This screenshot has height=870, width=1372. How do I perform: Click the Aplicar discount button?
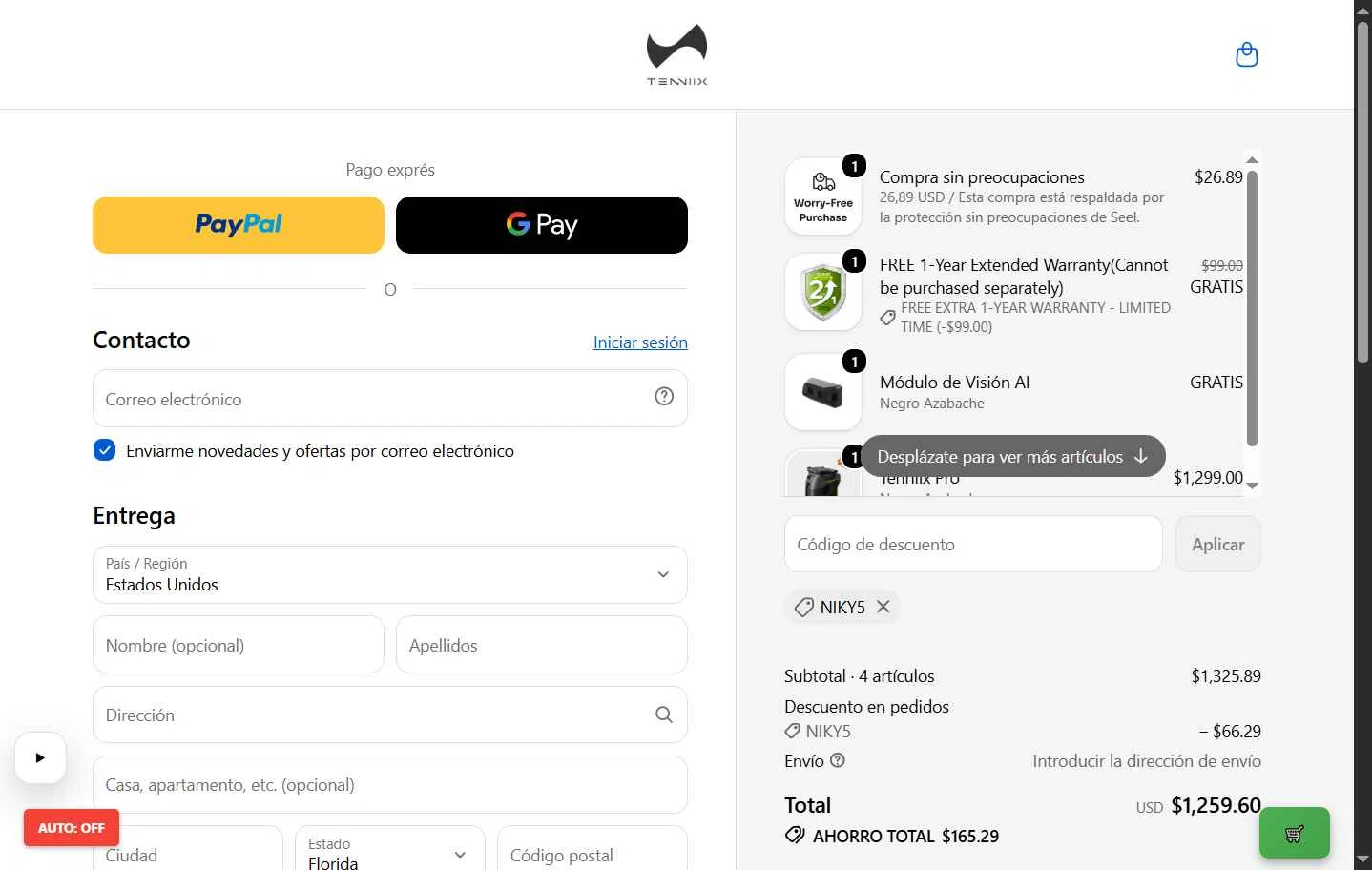(x=1218, y=544)
